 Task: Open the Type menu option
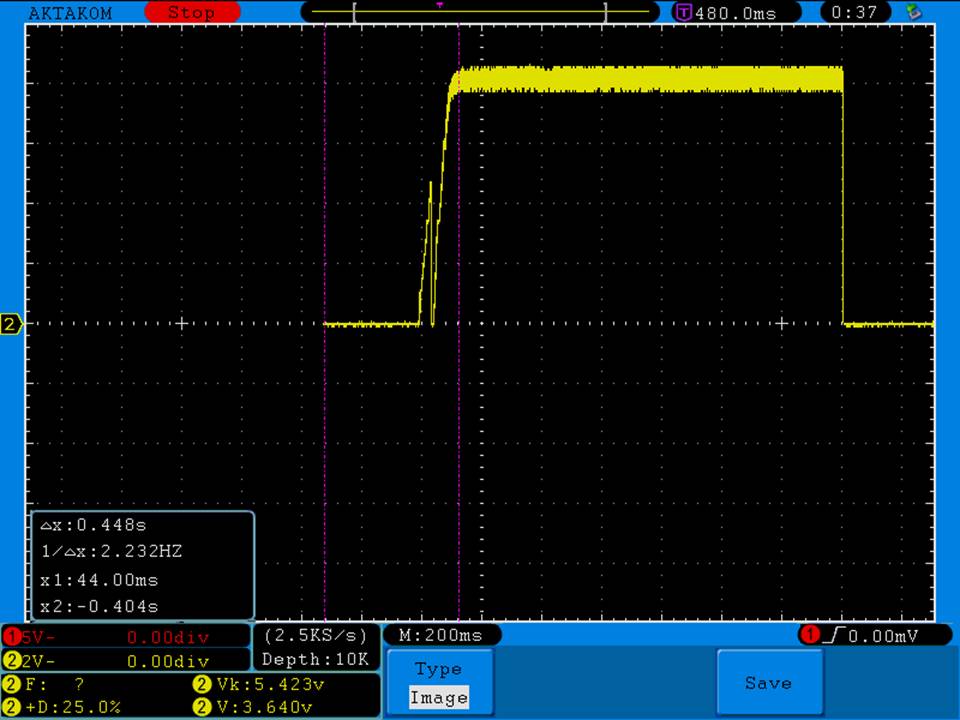438,669
